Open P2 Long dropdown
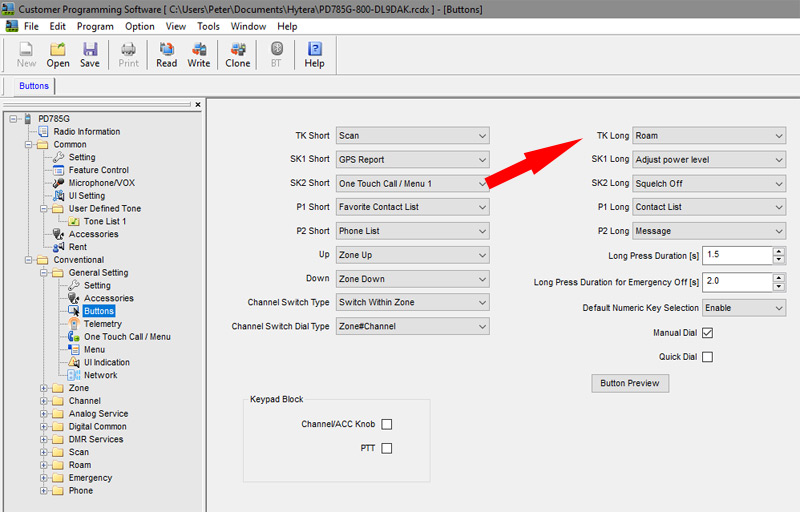The image size is (800, 512). pos(709,231)
